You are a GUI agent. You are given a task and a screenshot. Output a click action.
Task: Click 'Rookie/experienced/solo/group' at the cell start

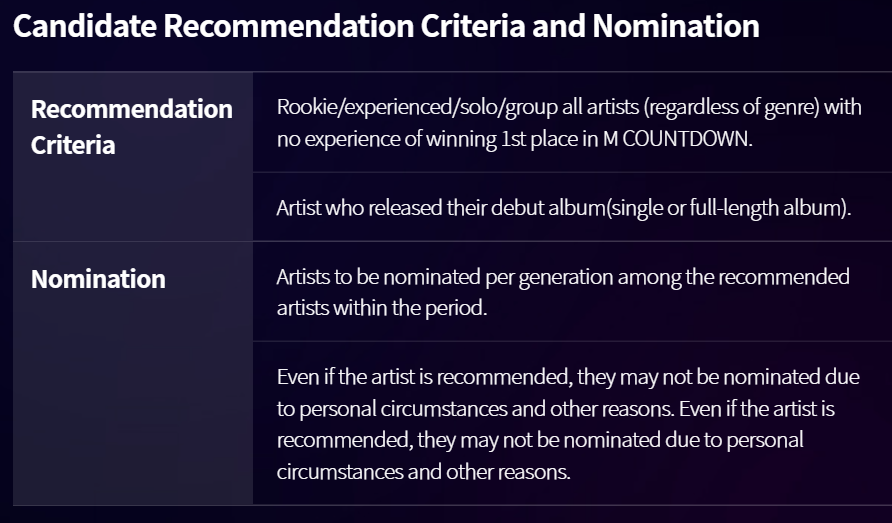point(417,107)
